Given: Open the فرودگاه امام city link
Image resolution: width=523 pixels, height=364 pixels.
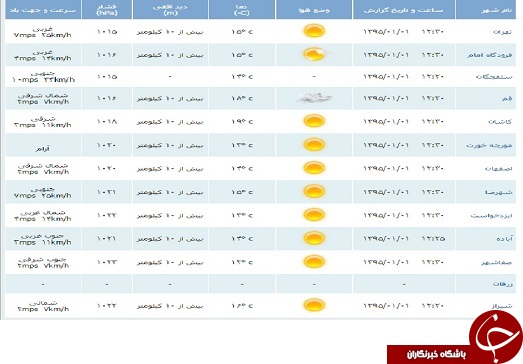Looking at the screenshot, I should click(489, 55).
